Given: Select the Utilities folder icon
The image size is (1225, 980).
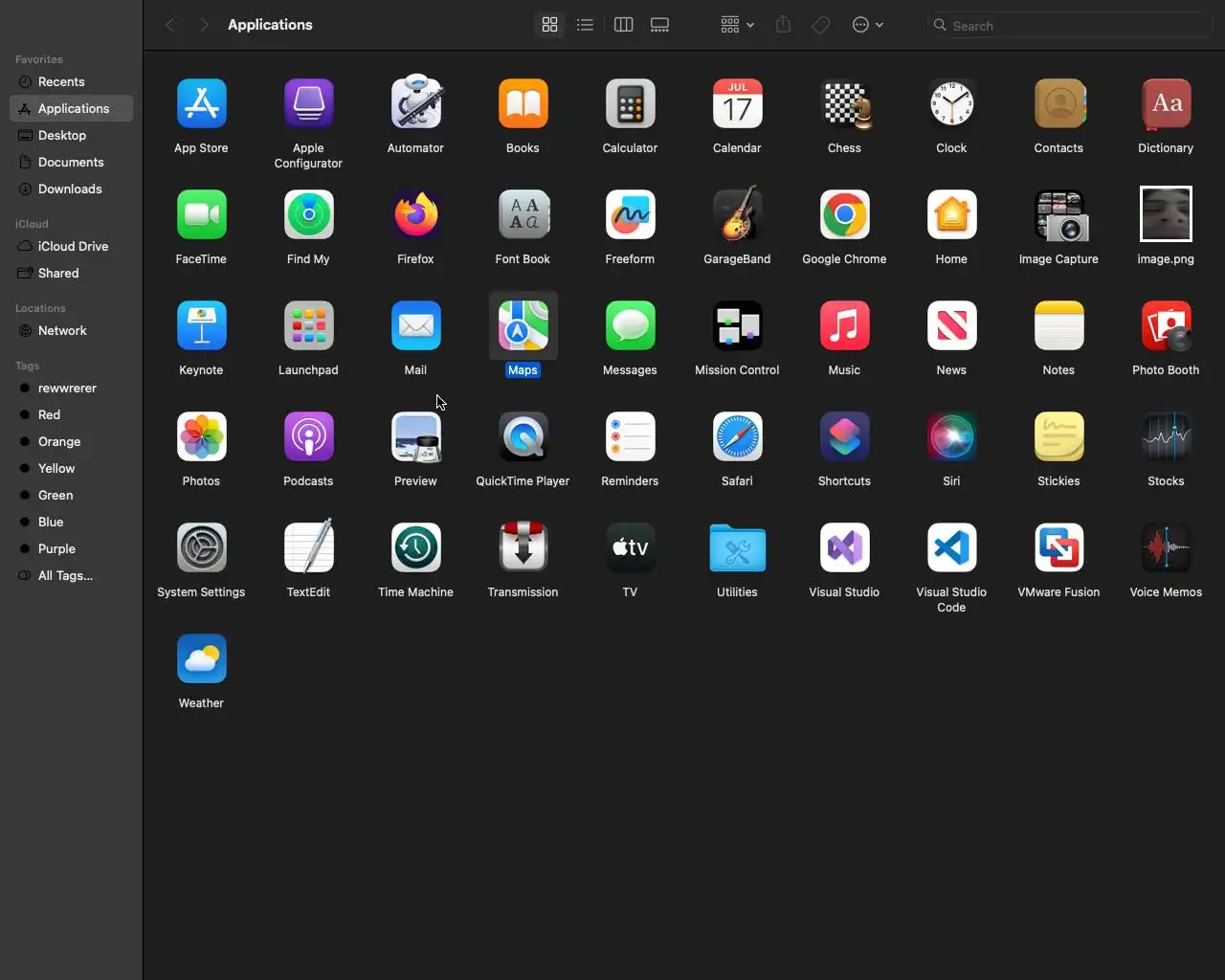Looking at the screenshot, I should click(x=737, y=547).
